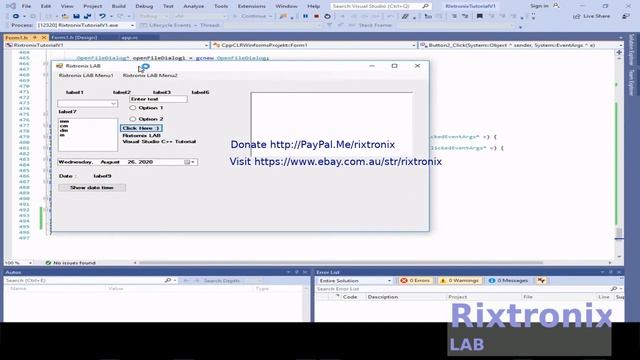
Task: Click the navigate backward circle icon
Action: pyautogui.click(x=16, y=16)
